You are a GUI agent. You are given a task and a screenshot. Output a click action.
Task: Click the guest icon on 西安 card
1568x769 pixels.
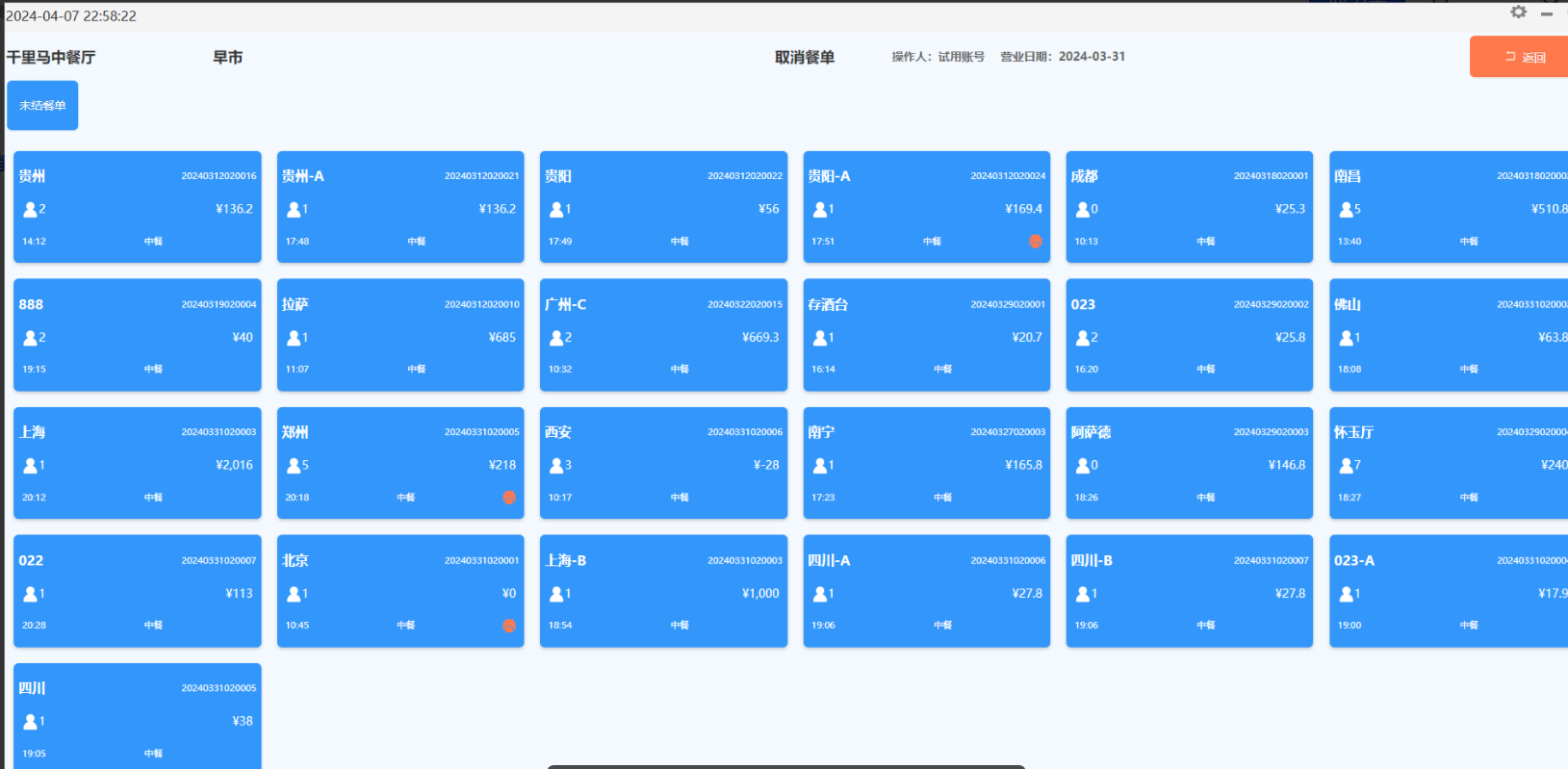click(556, 466)
